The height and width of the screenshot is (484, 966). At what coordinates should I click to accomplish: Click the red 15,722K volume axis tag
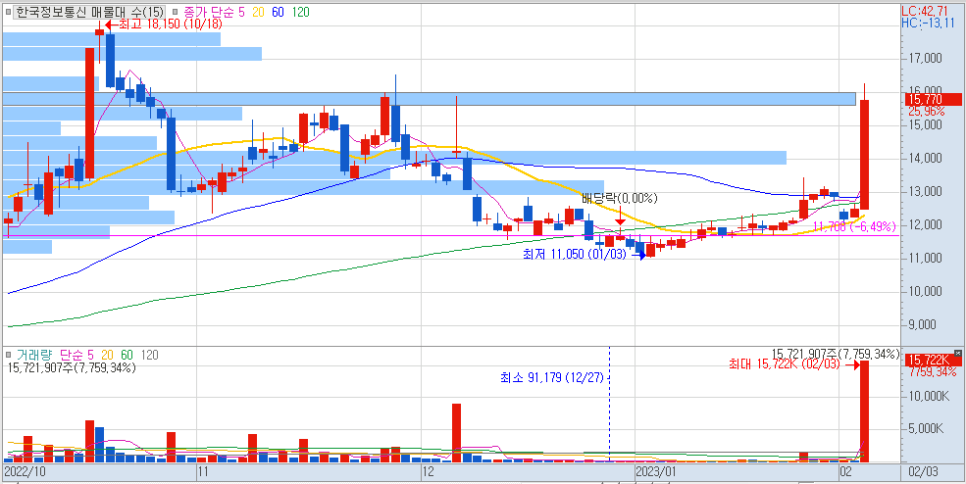(933, 360)
